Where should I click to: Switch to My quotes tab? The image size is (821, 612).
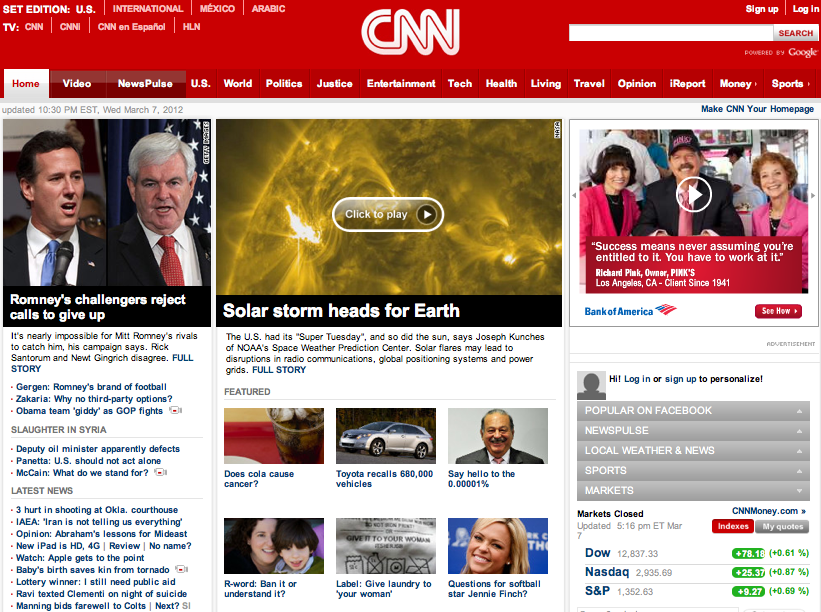[782, 526]
